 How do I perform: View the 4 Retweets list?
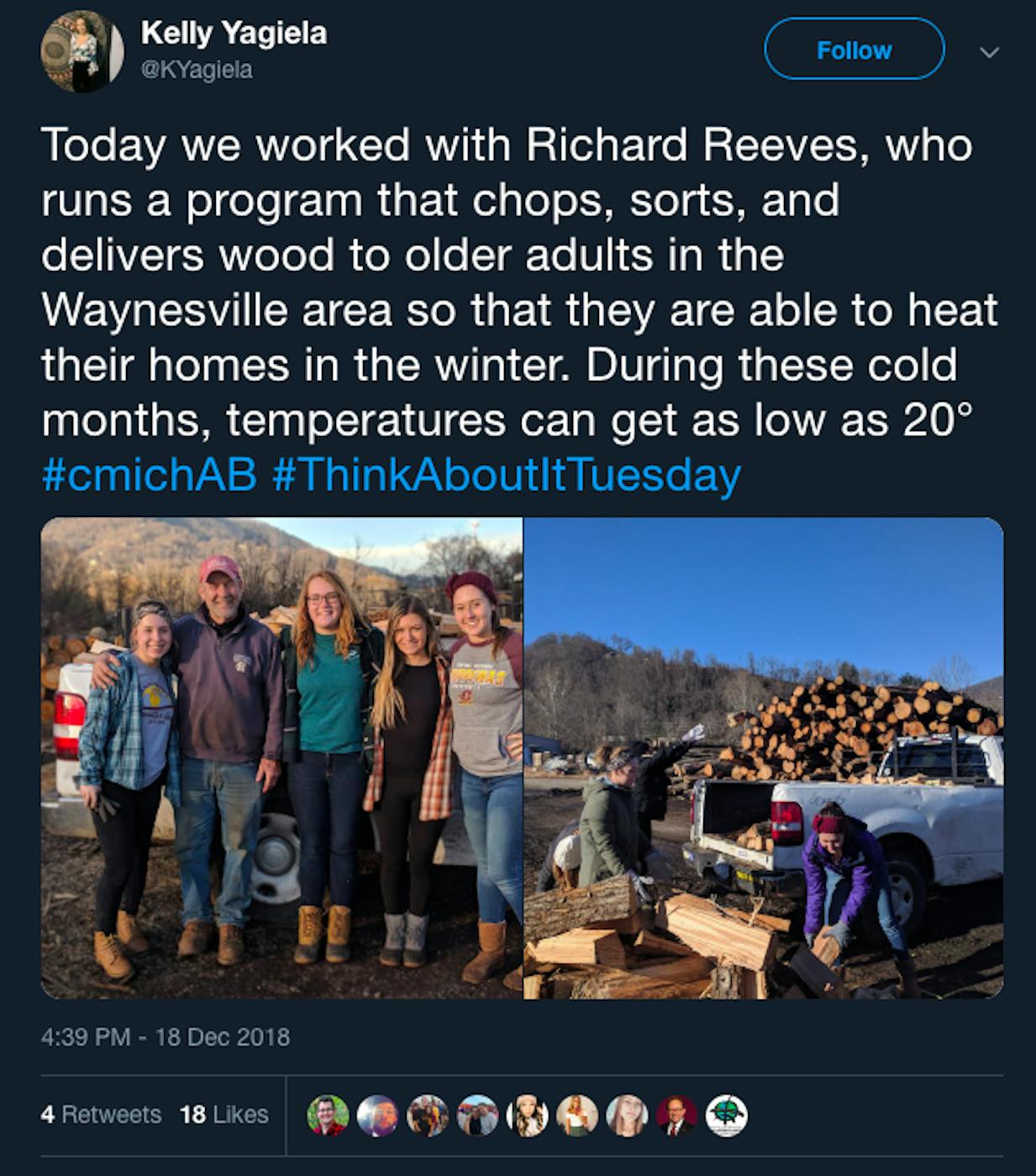pos(101,1115)
